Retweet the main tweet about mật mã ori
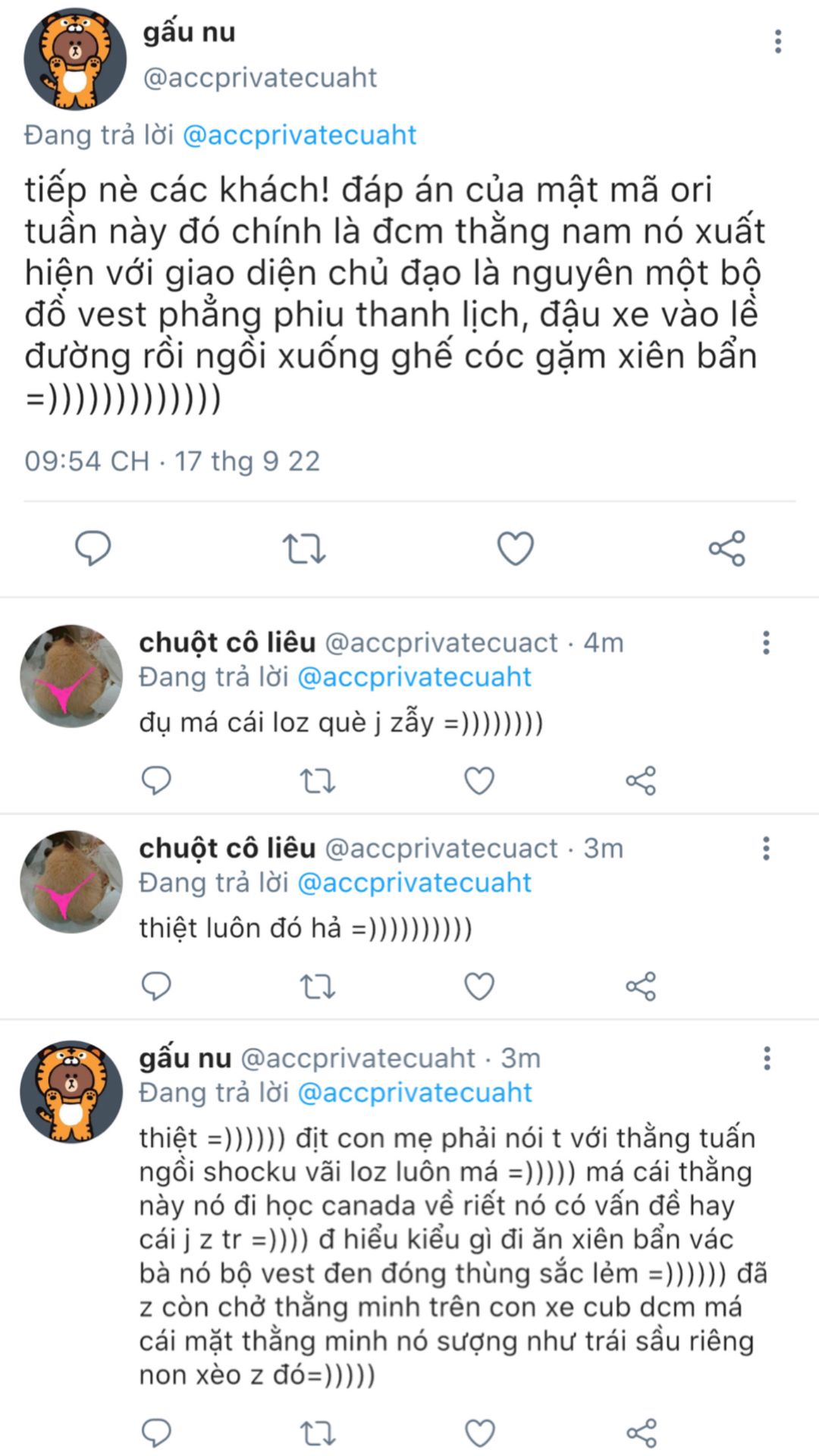The image size is (819, 1456). pos(304,548)
